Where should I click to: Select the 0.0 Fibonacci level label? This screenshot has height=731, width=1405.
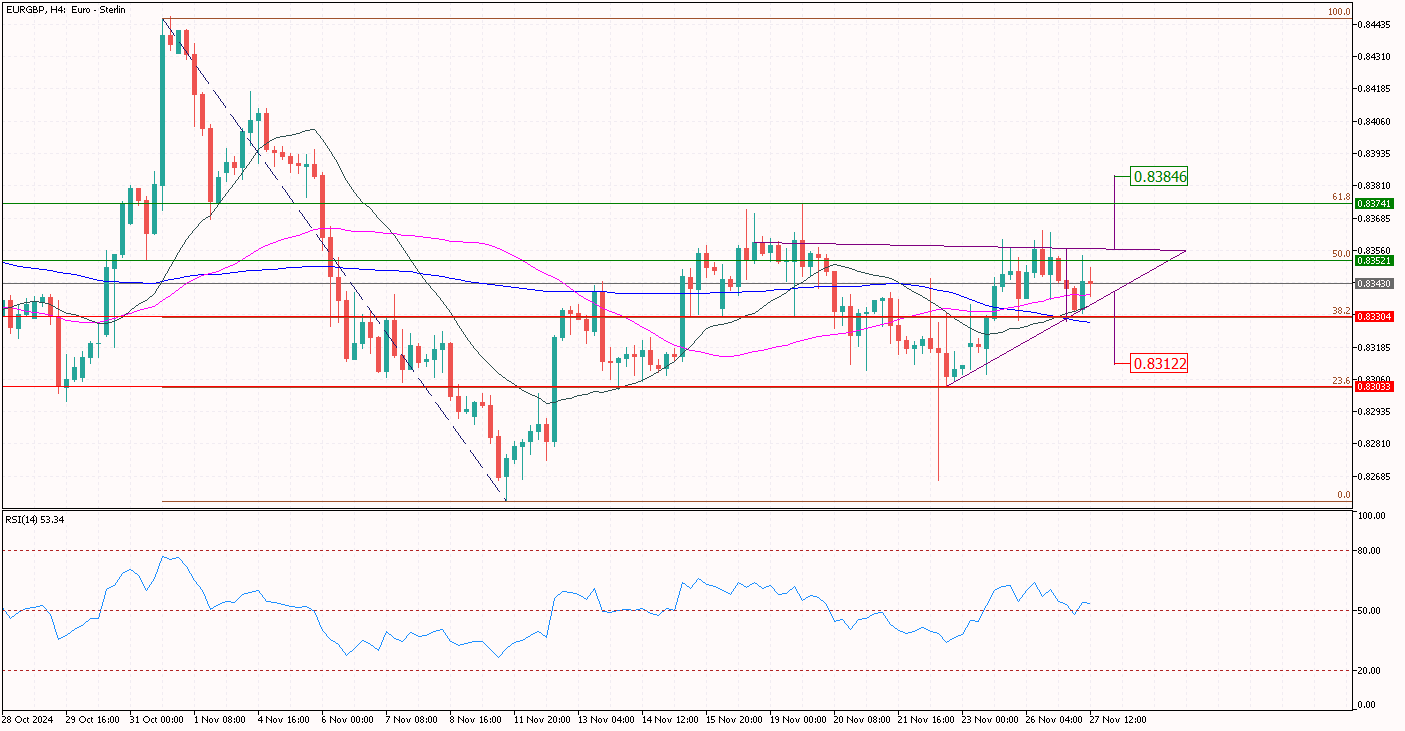tap(1345, 495)
